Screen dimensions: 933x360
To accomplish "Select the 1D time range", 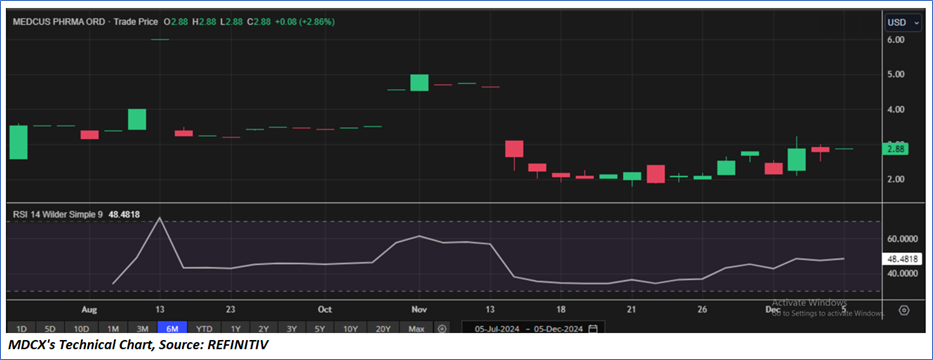I will pos(21,328).
